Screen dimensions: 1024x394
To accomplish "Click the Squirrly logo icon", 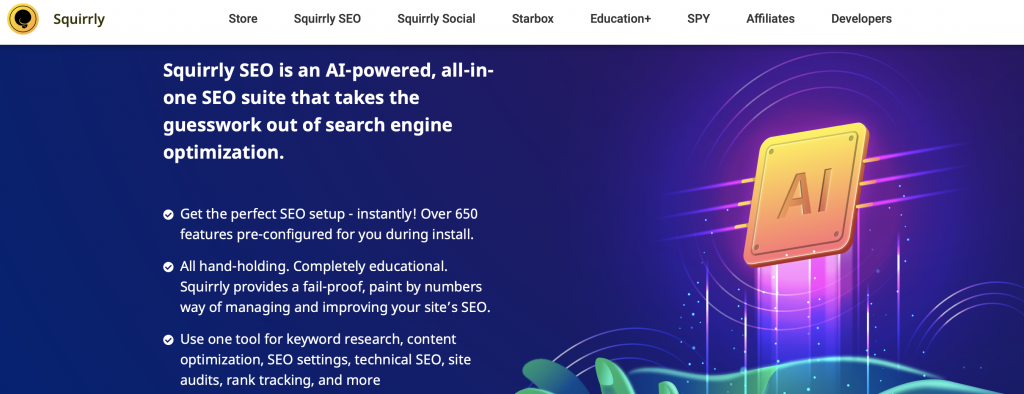I will click(23, 19).
